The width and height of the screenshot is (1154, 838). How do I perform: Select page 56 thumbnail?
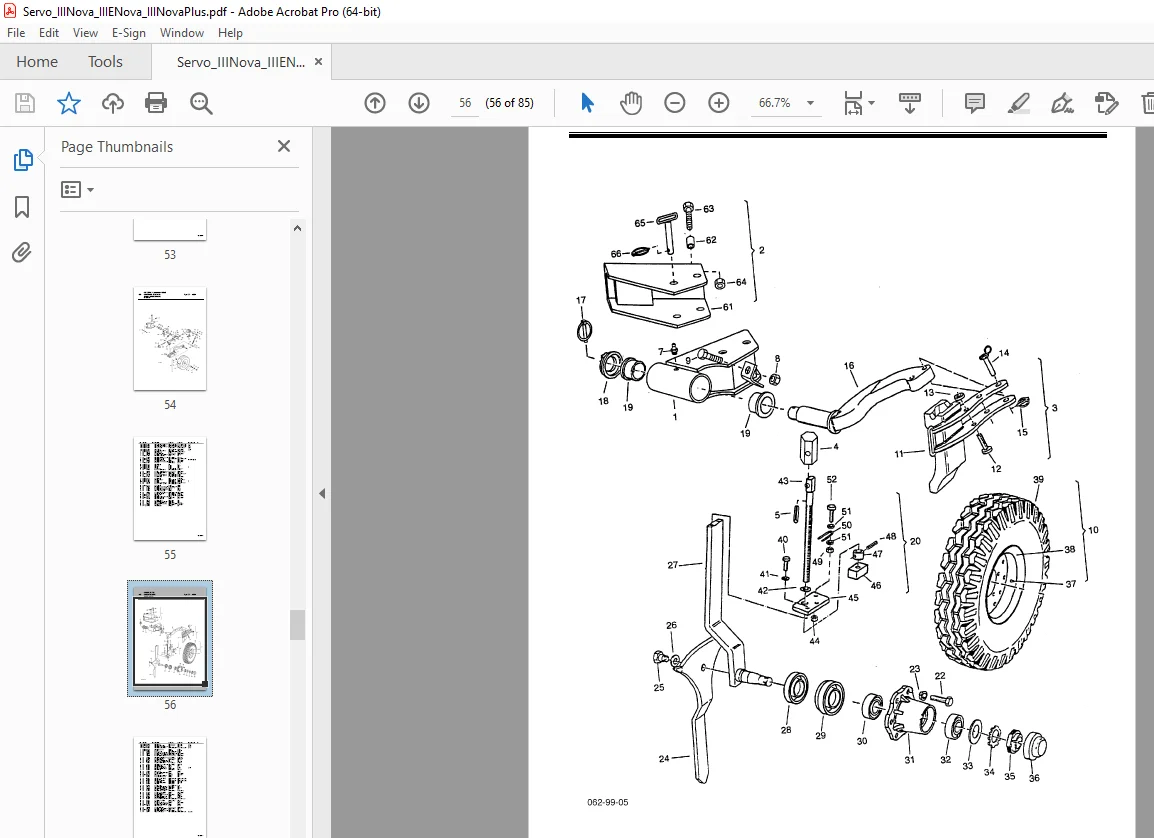[x=170, y=639]
